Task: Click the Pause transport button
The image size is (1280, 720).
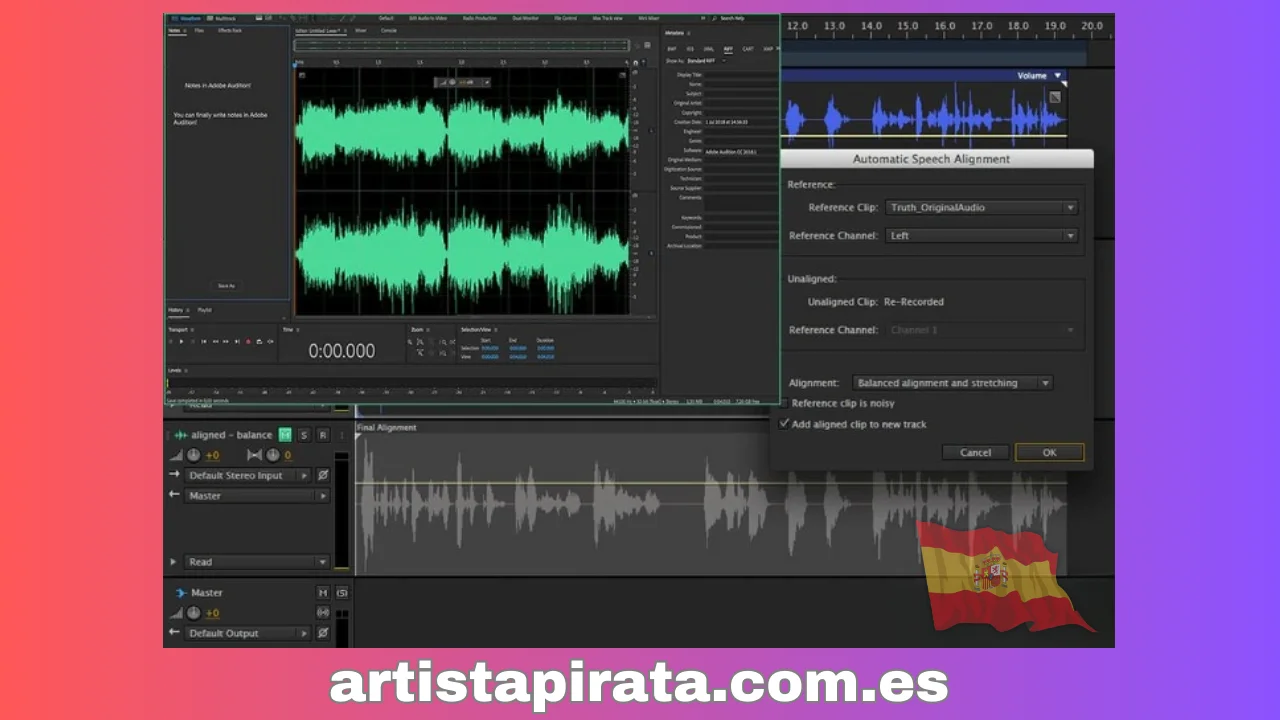Action: pyautogui.click(x=192, y=341)
